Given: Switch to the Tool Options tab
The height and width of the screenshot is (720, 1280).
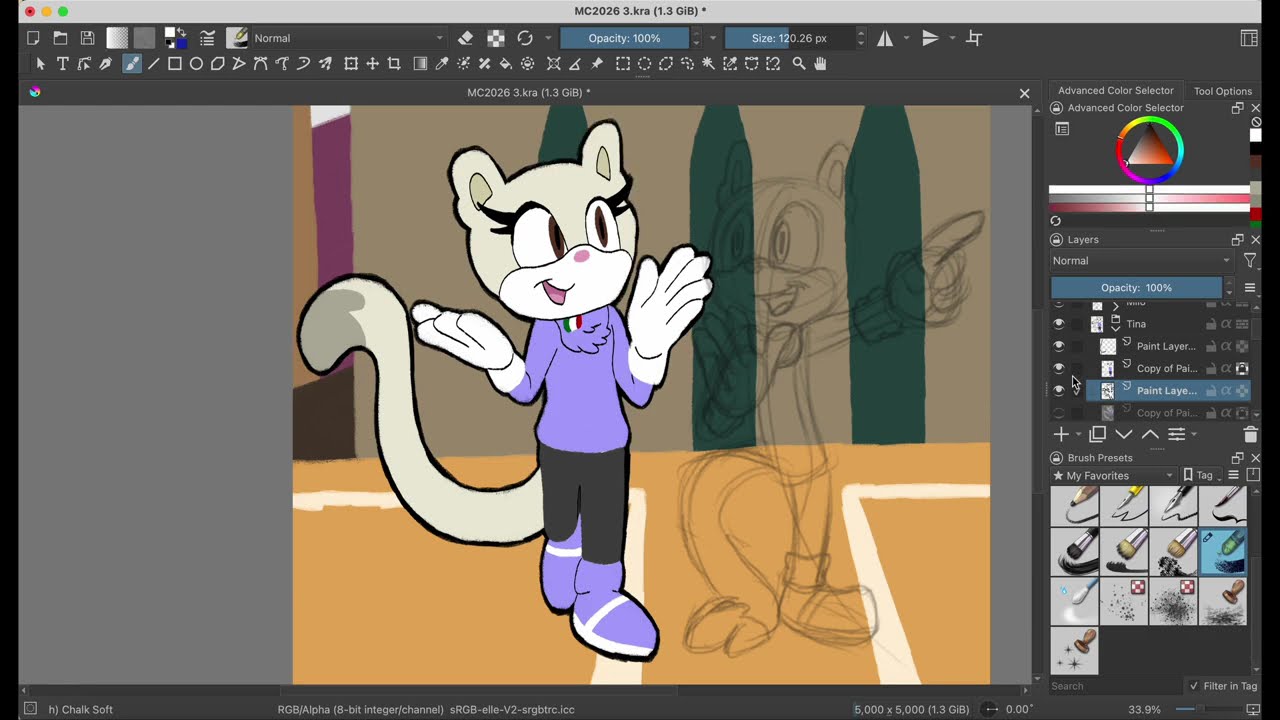Looking at the screenshot, I should (1222, 91).
